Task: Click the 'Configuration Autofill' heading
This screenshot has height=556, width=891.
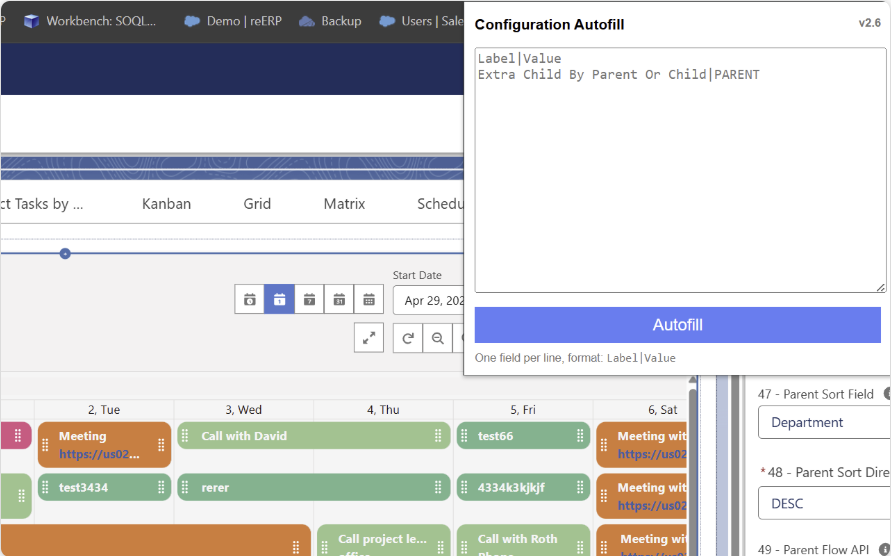Action: 549,24
